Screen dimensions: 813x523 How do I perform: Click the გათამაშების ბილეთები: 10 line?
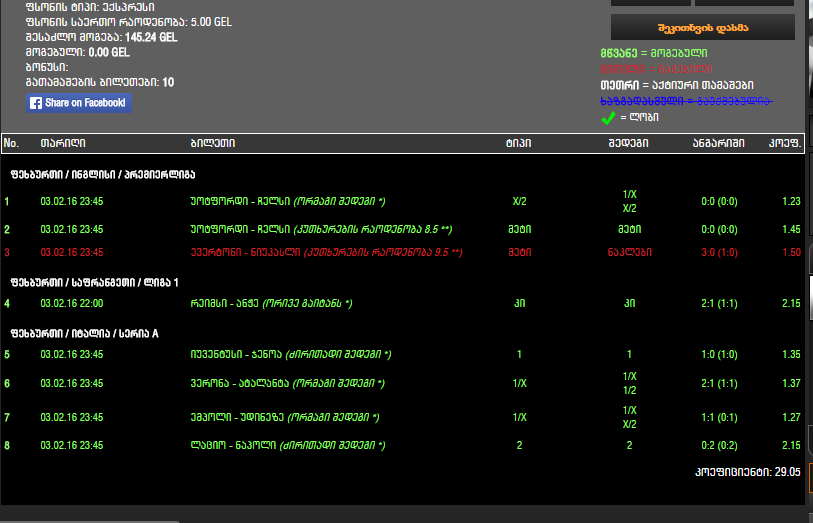coord(100,82)
